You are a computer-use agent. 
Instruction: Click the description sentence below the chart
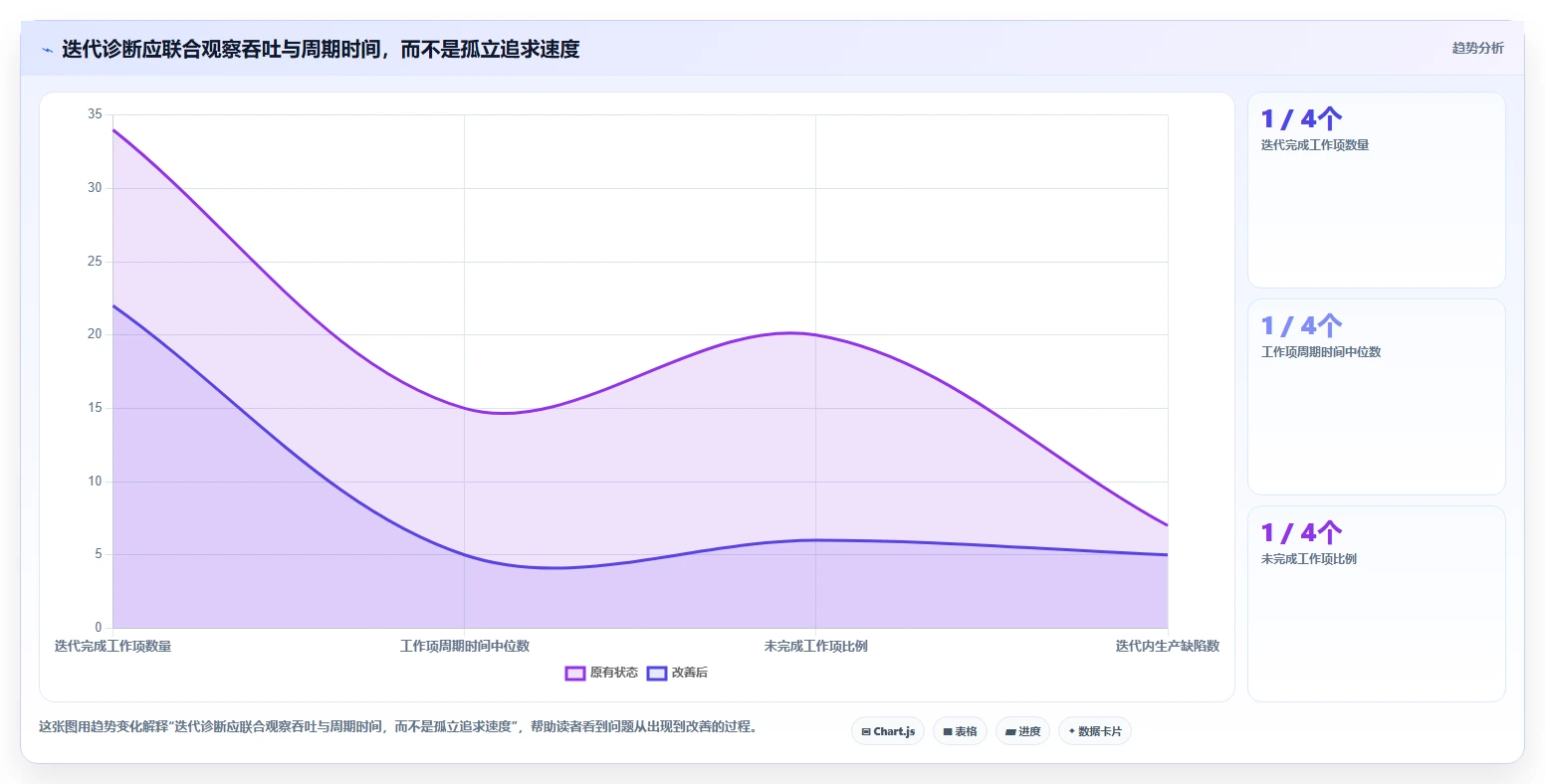[401, 727]
